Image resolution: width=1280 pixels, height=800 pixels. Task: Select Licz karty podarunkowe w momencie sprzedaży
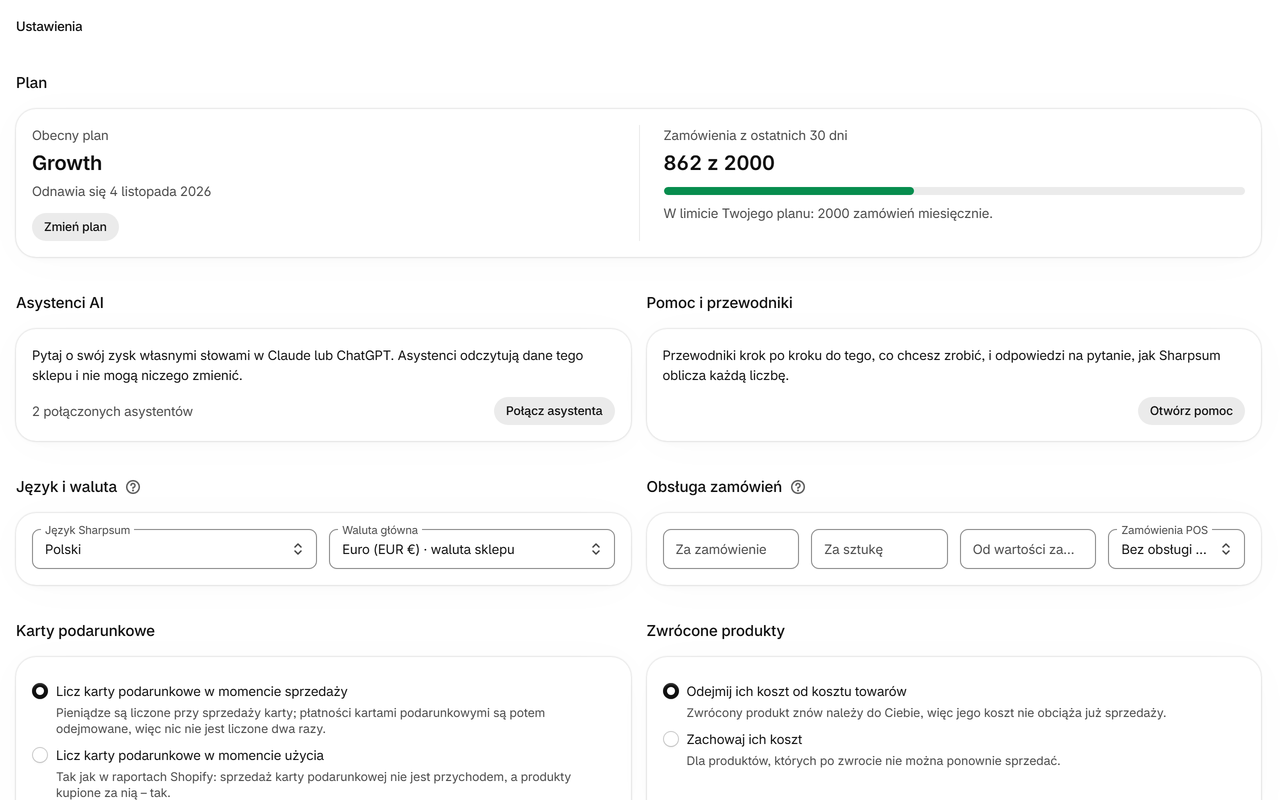[40, 691]
